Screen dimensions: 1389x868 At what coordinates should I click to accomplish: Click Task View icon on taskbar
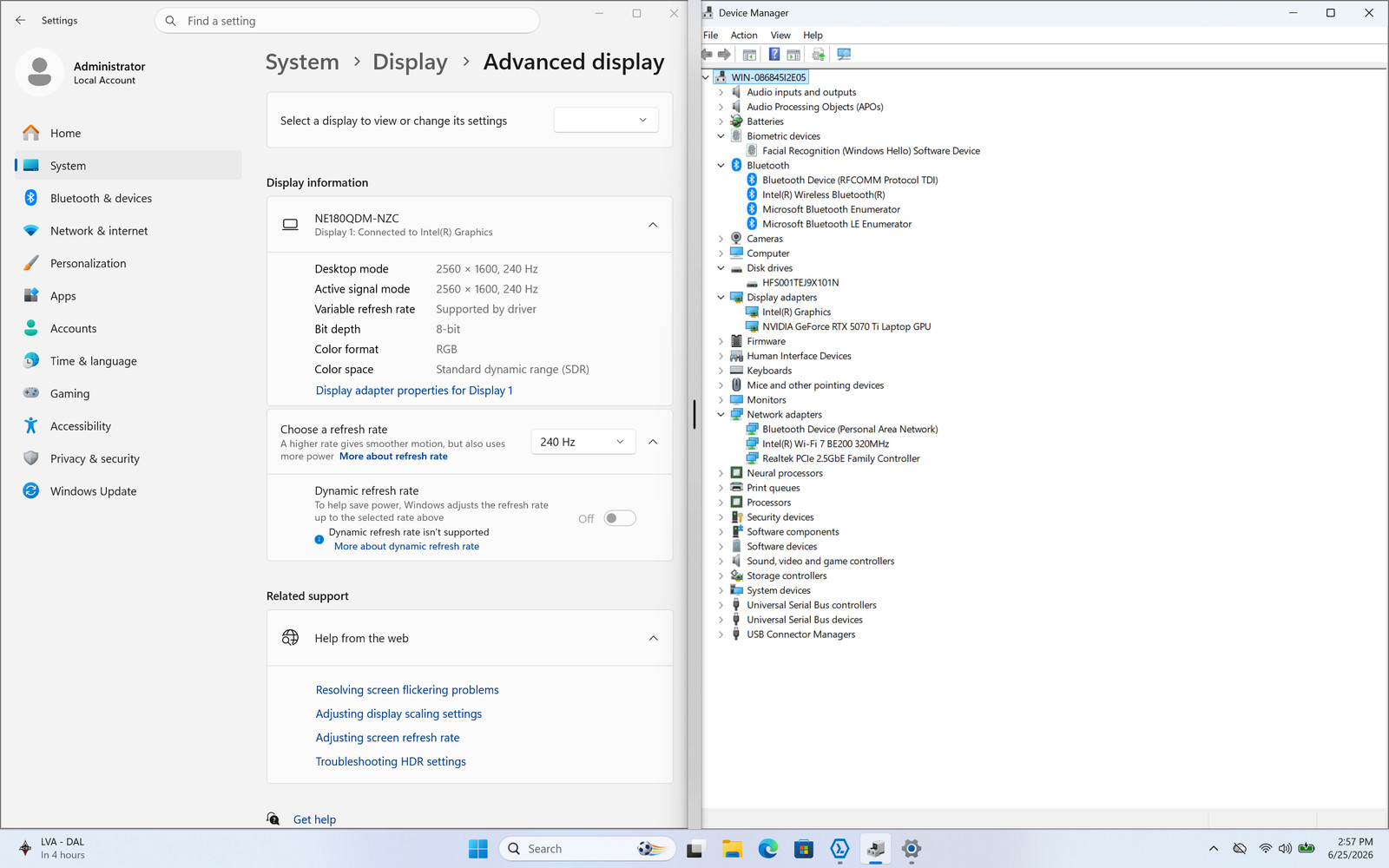click(x=694, y=849)
